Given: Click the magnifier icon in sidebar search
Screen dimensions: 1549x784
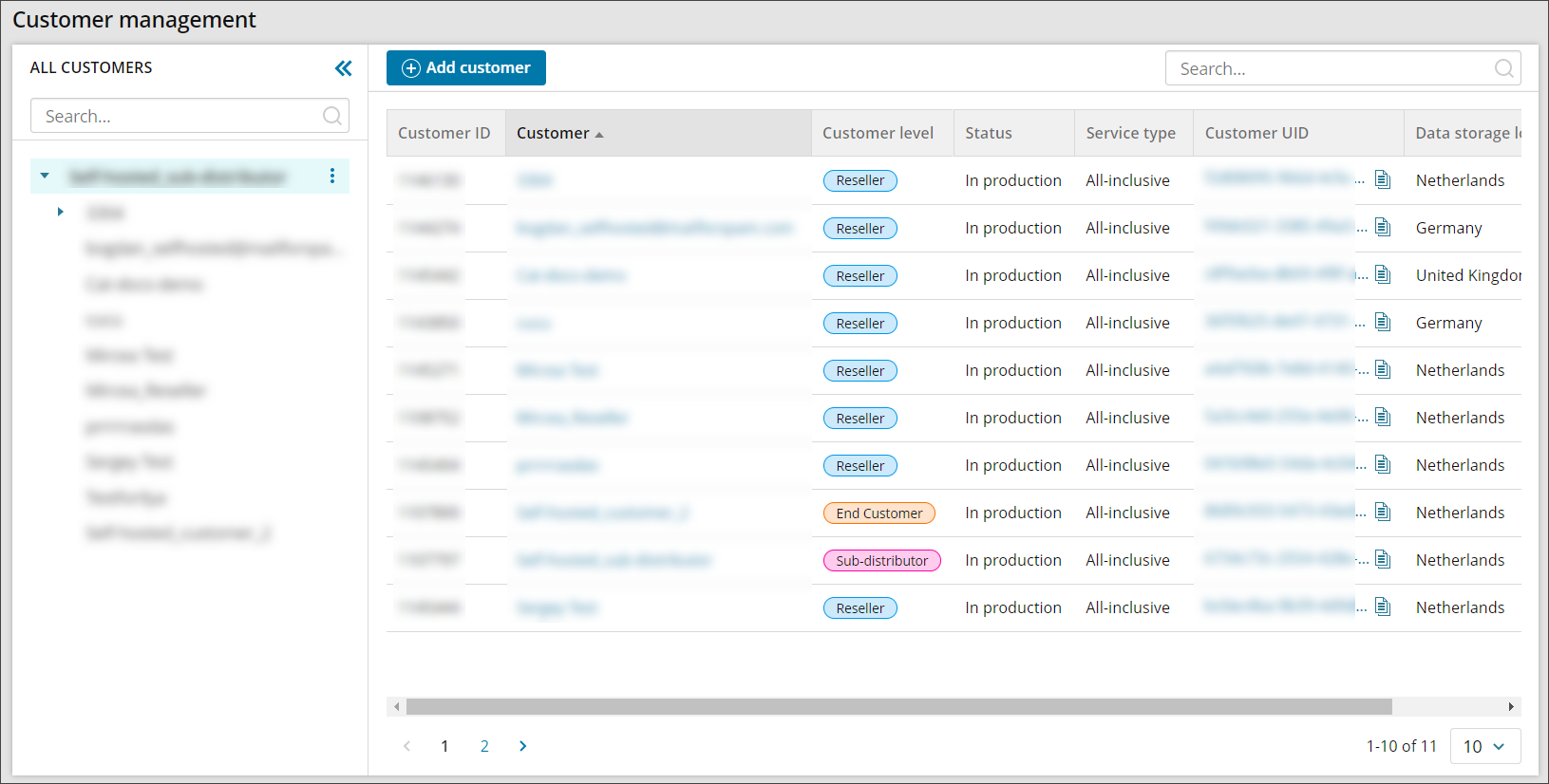Looking at the screenshot, I should [331, 116].
